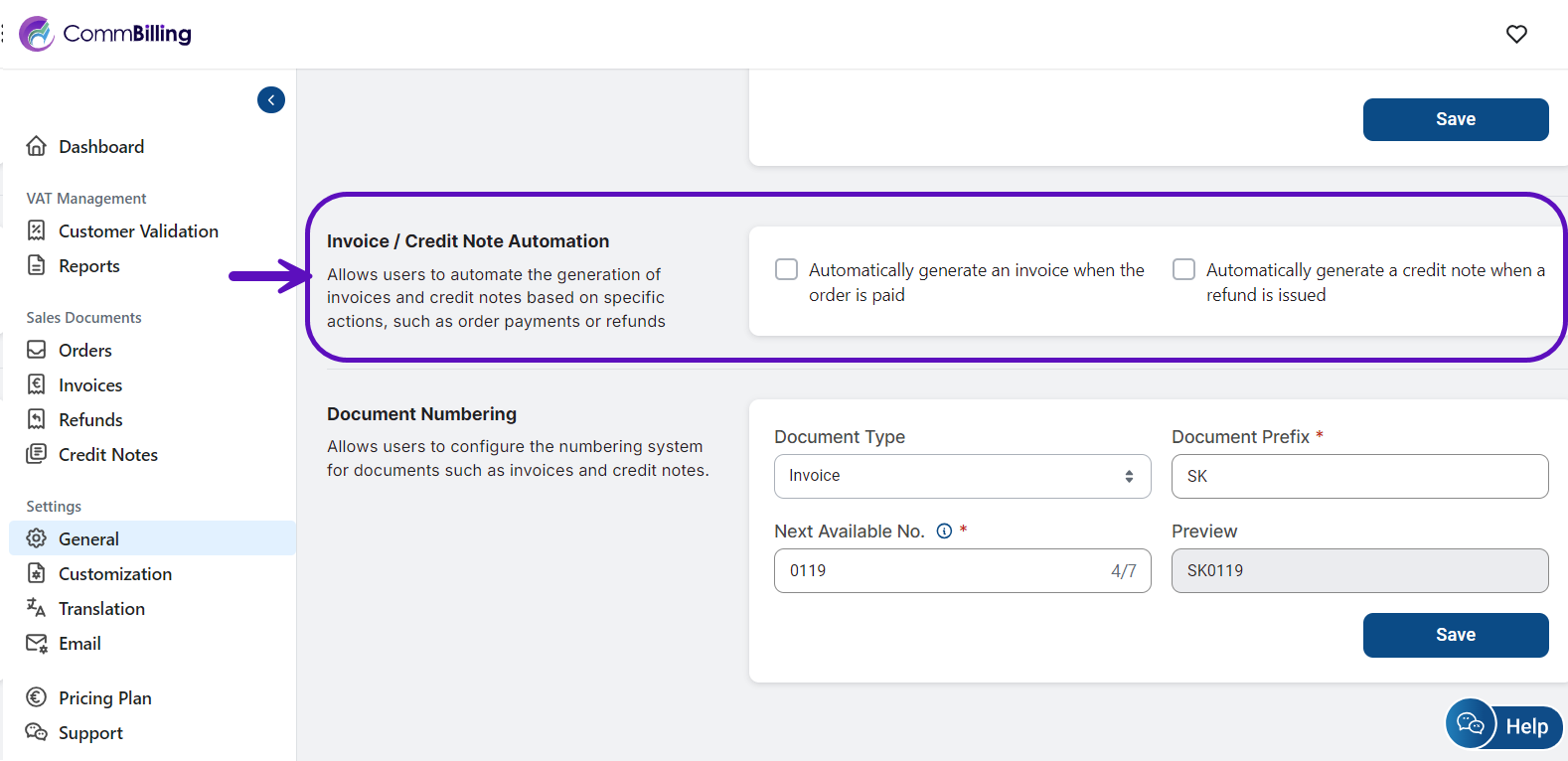This screenshot has width=1568, height=761.
Task: Click the Reports document icon
Action: pos(37,265)
